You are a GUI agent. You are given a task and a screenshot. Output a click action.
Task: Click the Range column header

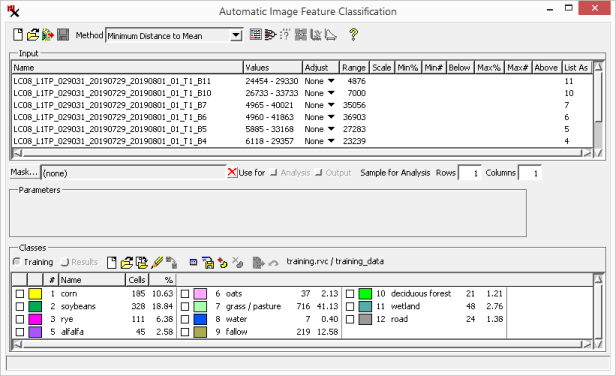354,68
